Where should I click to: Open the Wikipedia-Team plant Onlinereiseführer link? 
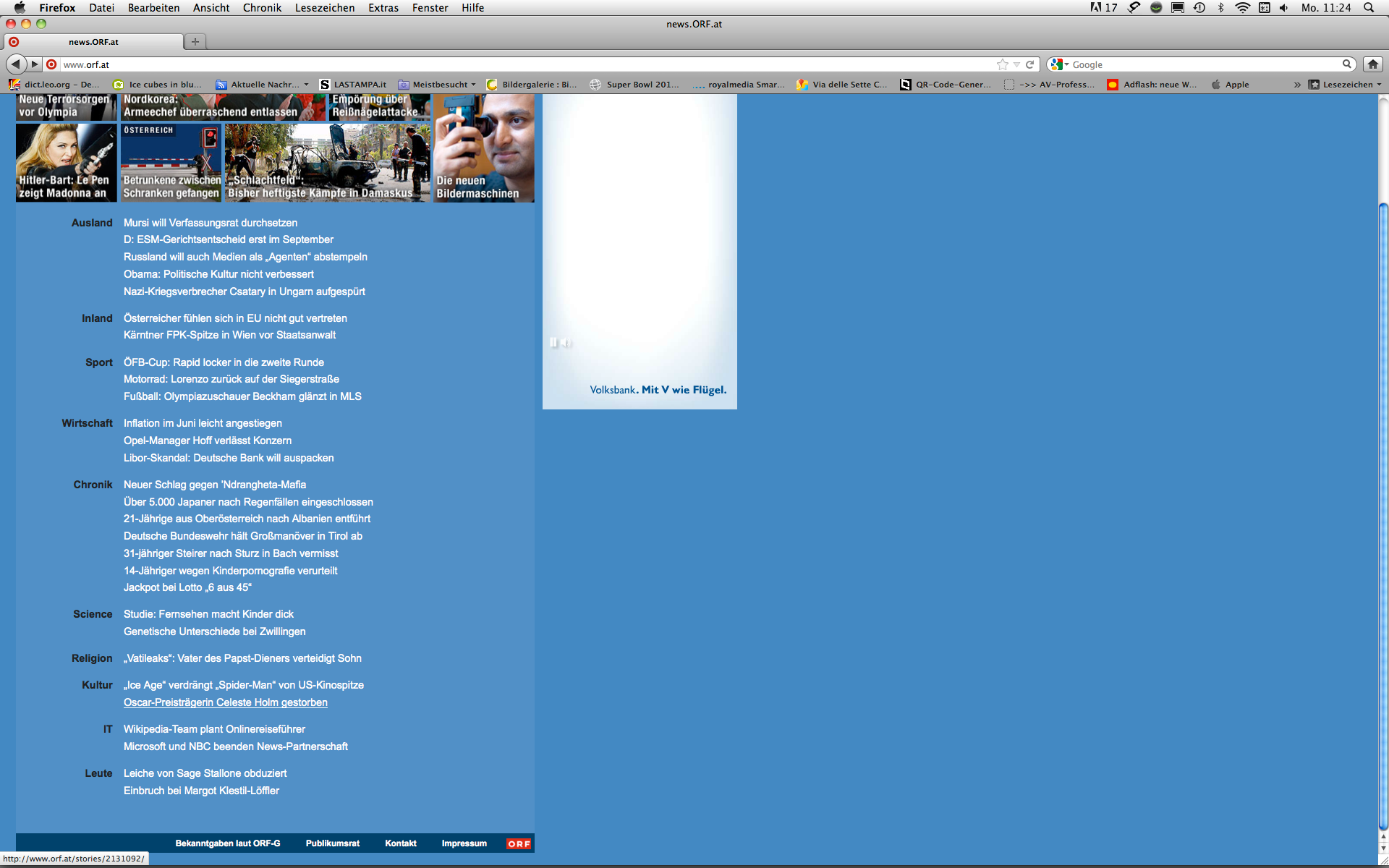214,729
